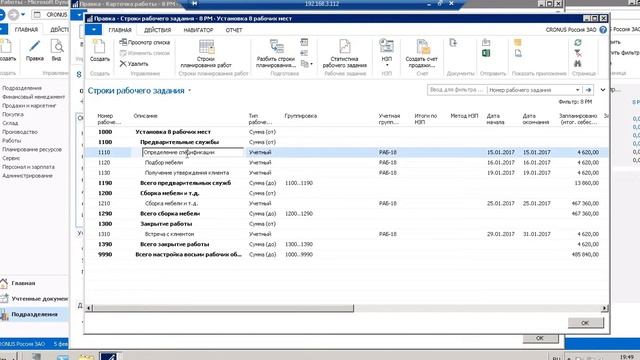Click the Группировка column header
640x360 pixels.
tap(300, 116)
